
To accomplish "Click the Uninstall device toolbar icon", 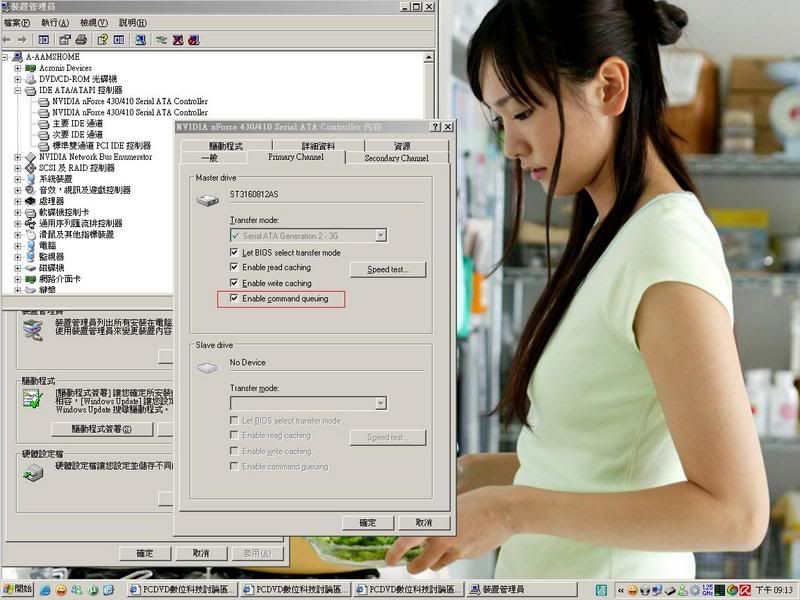I will (178, 40).
